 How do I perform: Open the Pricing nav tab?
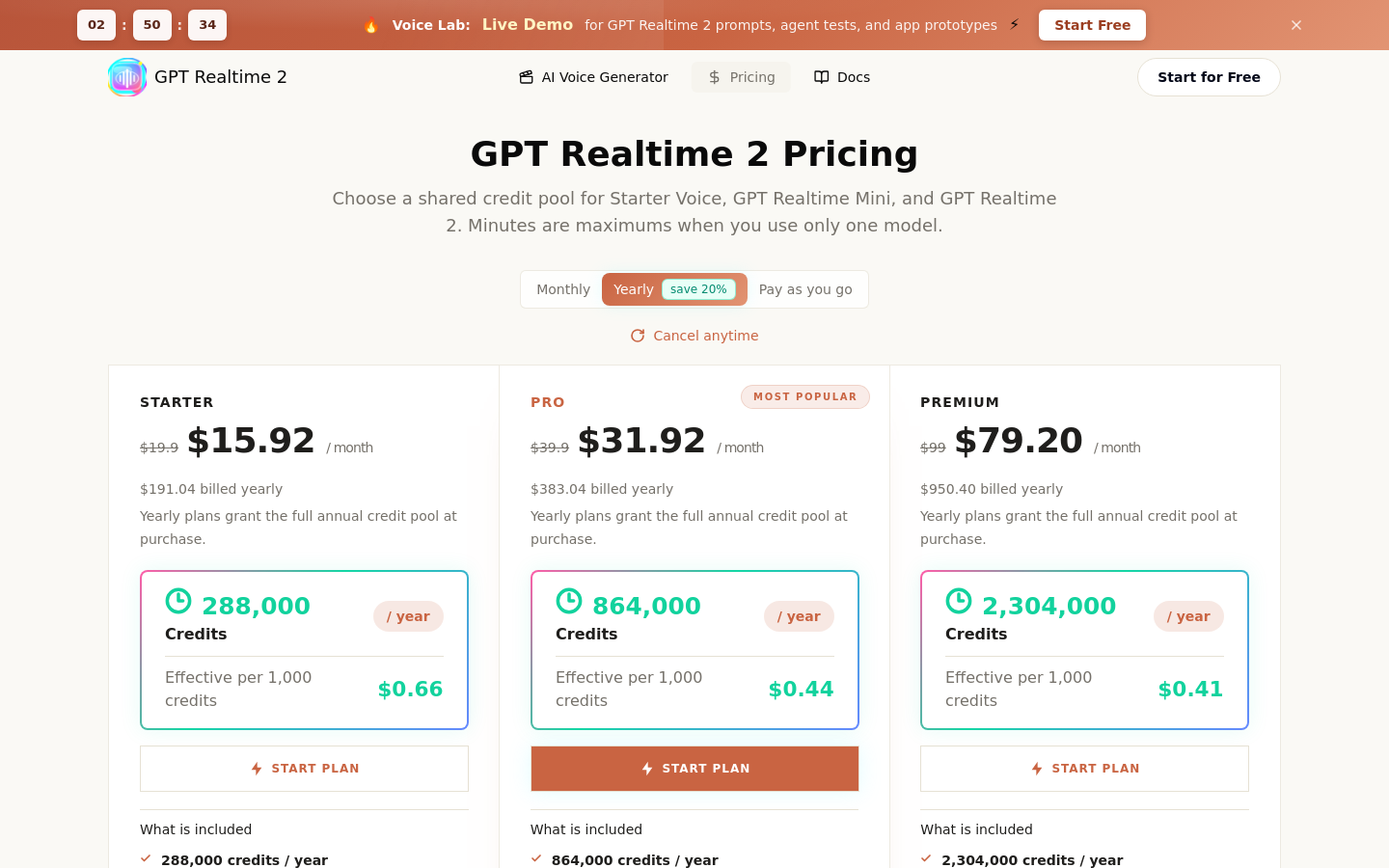tap(741, 77)
